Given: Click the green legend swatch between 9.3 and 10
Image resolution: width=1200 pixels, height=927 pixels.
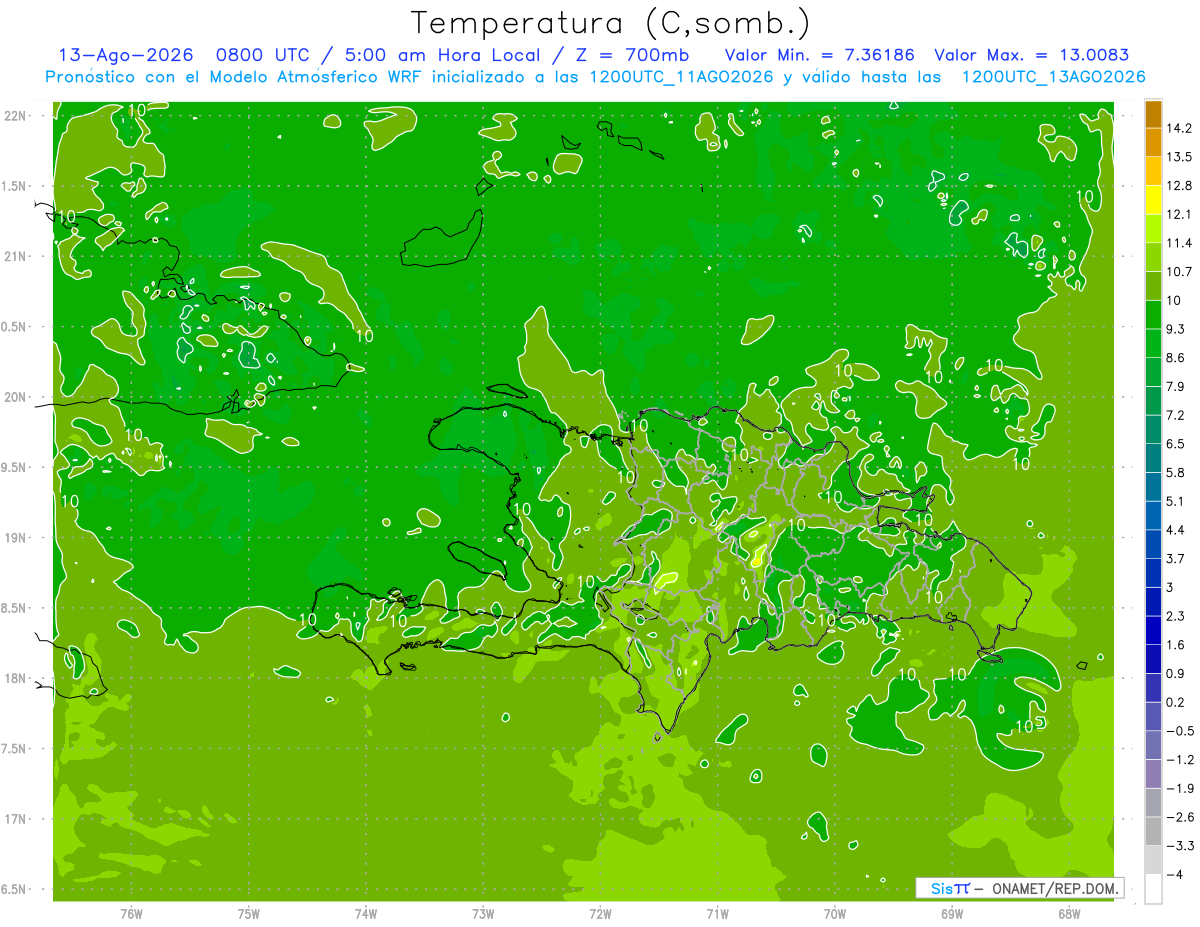Looking at the screenshot, I should click(x=1153, y=315).
